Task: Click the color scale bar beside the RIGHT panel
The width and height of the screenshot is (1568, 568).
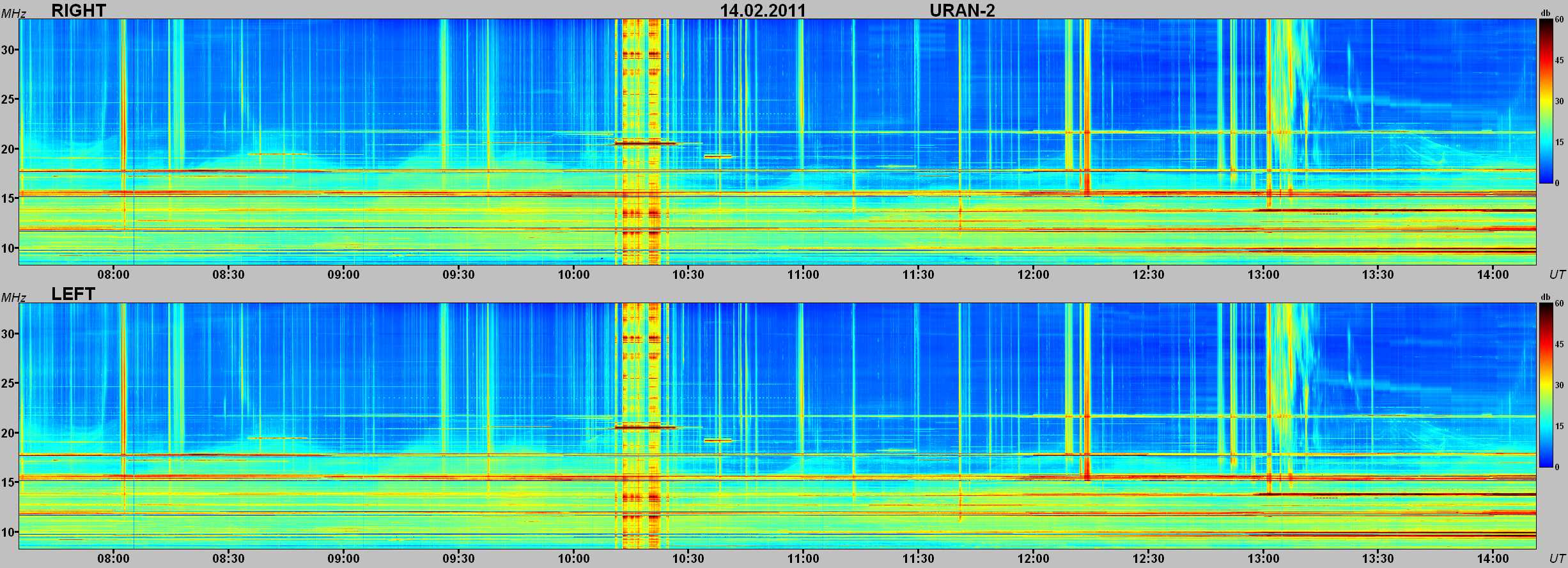Action: pyautogui.click(x=1546, y=101)
